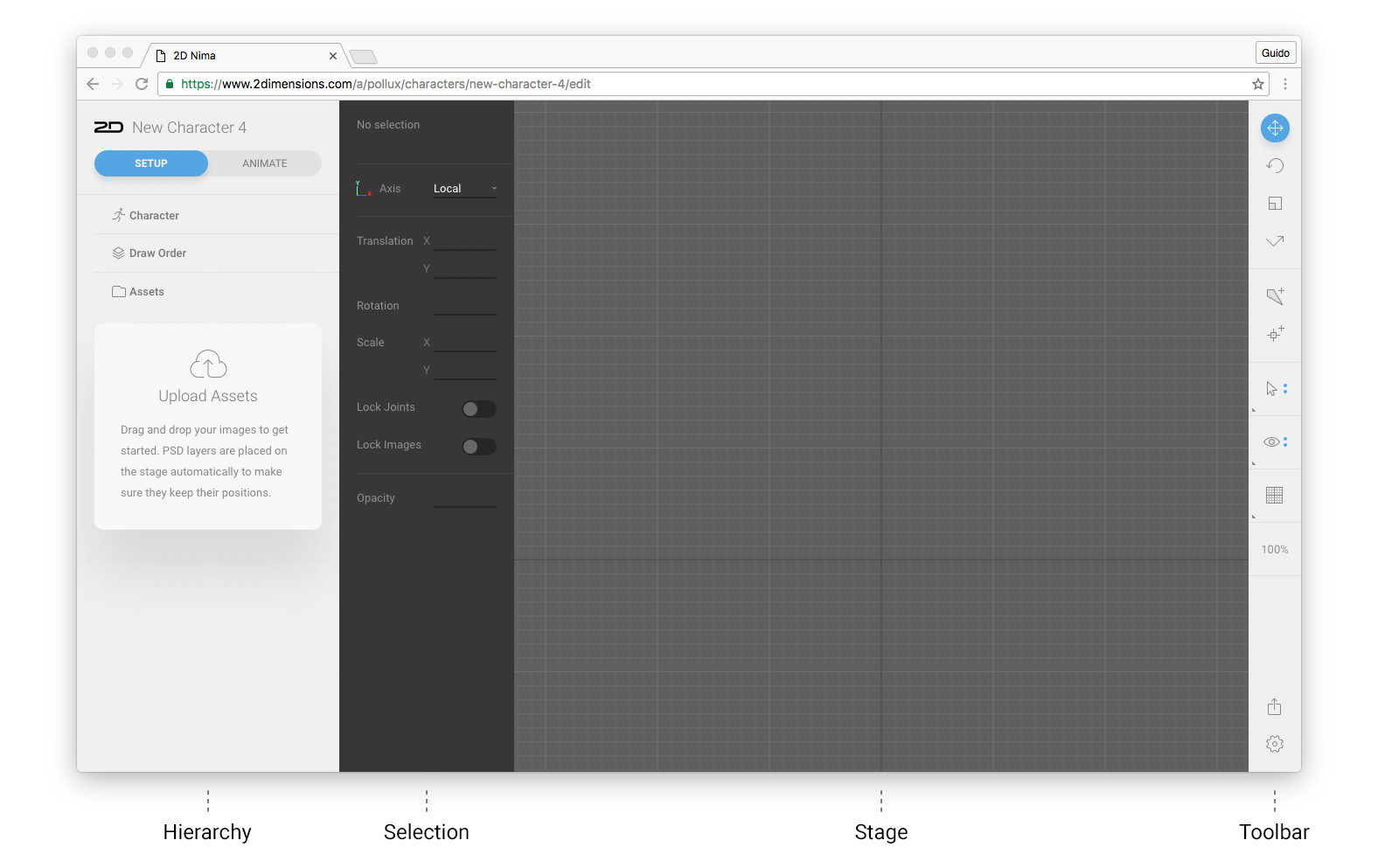Image resolution: width=1378 pixels, height=868 pixels.
Task: Click the Scale Y field
Action: point(465,371)
